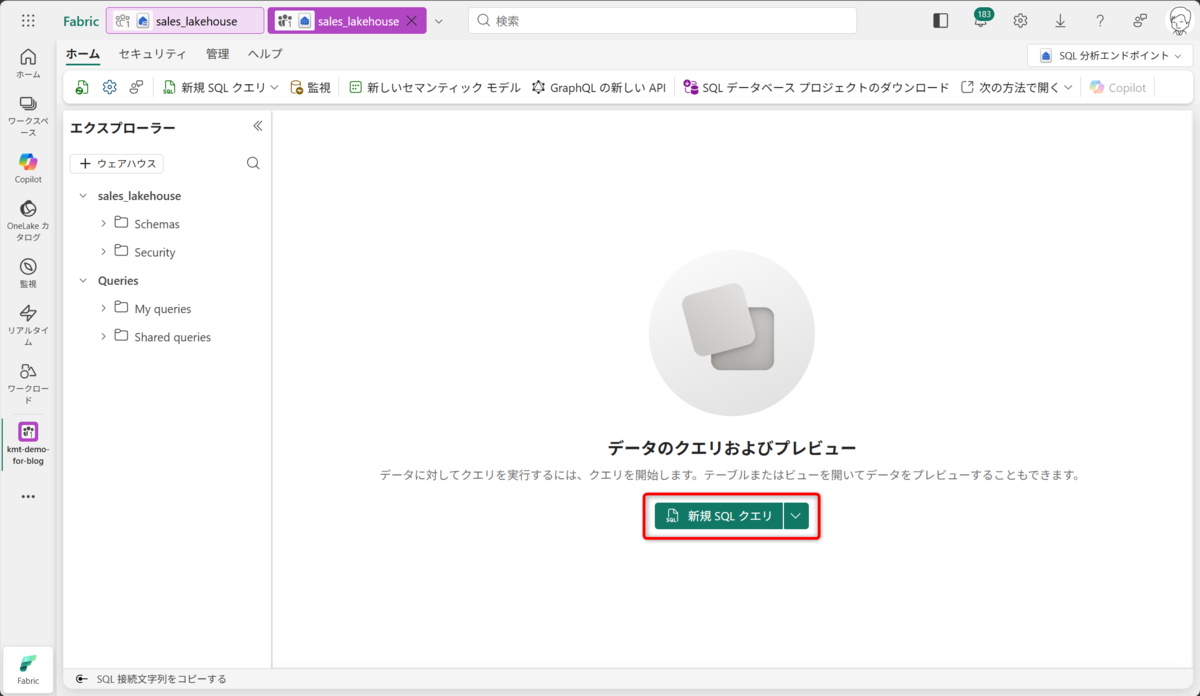The width and height of the screenshot is (1200, 696).
Task: Click the settings gear in ribbon toolbar
Action: click(110, 88)
